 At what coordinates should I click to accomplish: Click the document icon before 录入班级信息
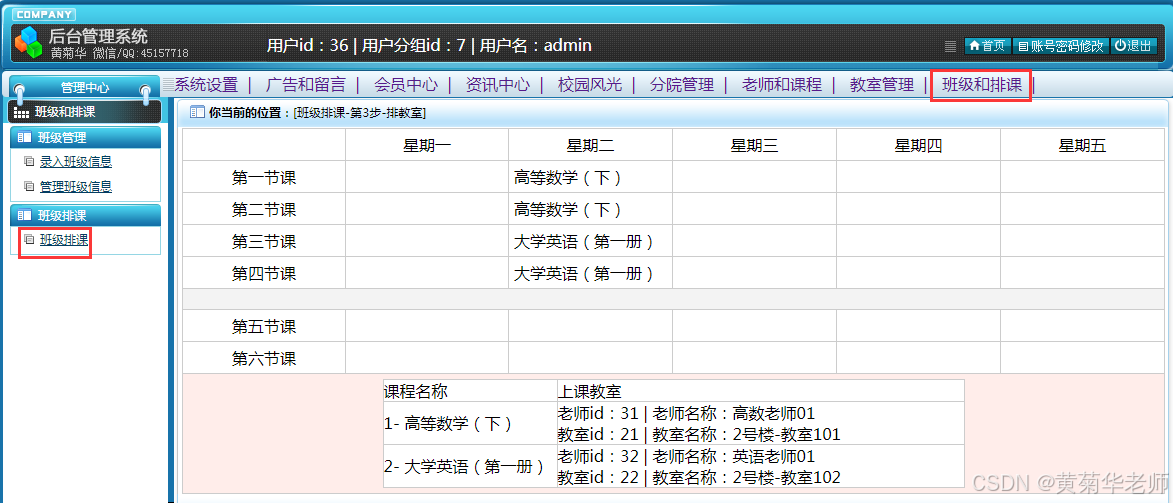[x=29, y=161]
